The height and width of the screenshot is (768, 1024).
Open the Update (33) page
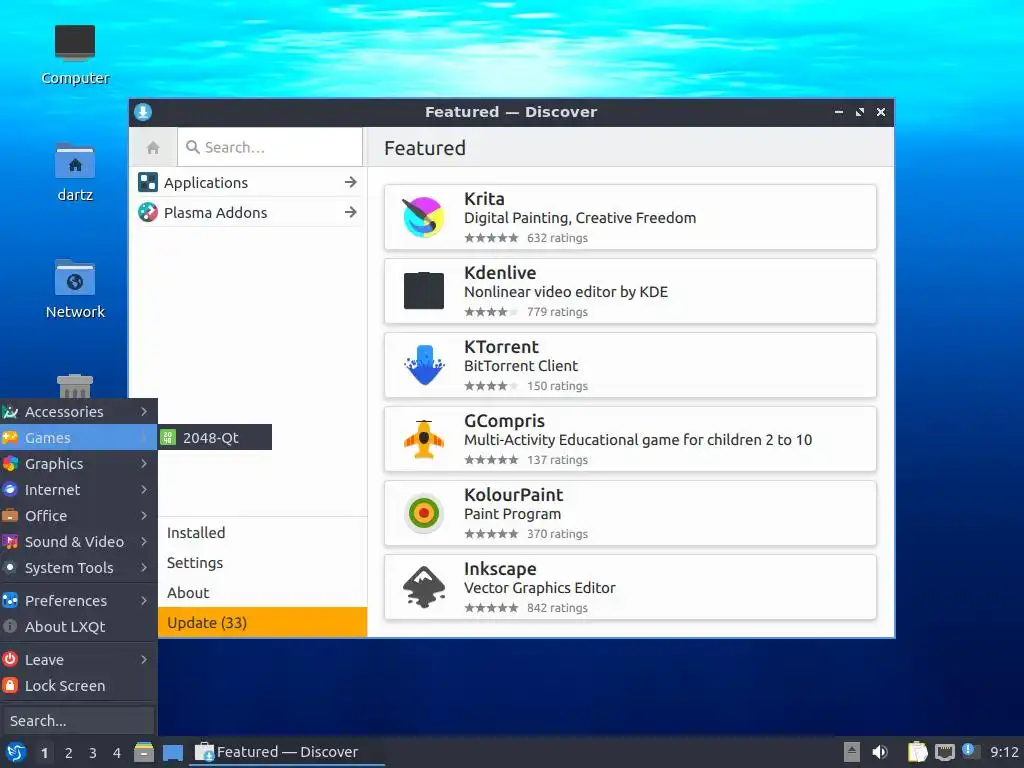point(262,622)
